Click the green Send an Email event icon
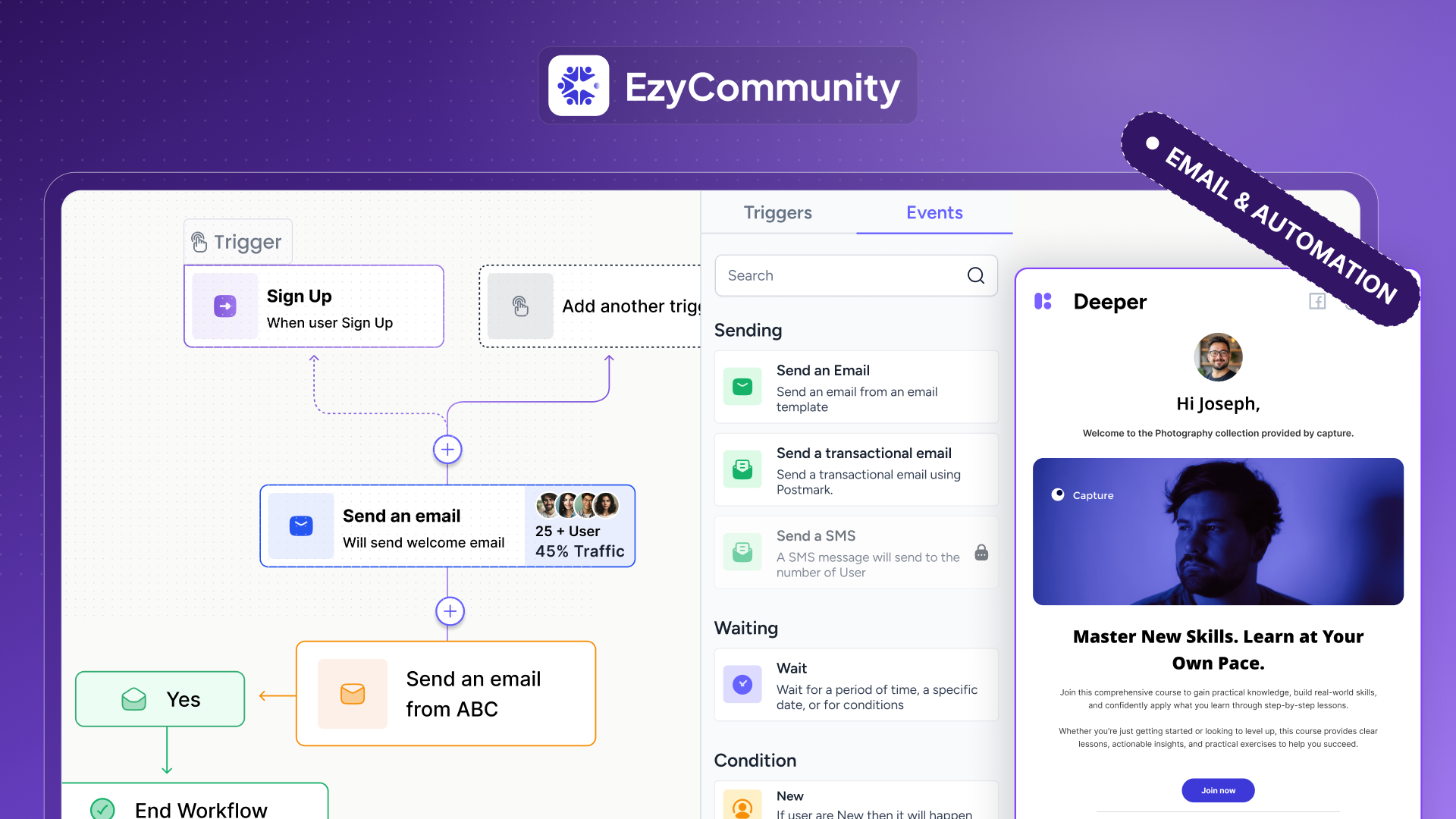 742,387
